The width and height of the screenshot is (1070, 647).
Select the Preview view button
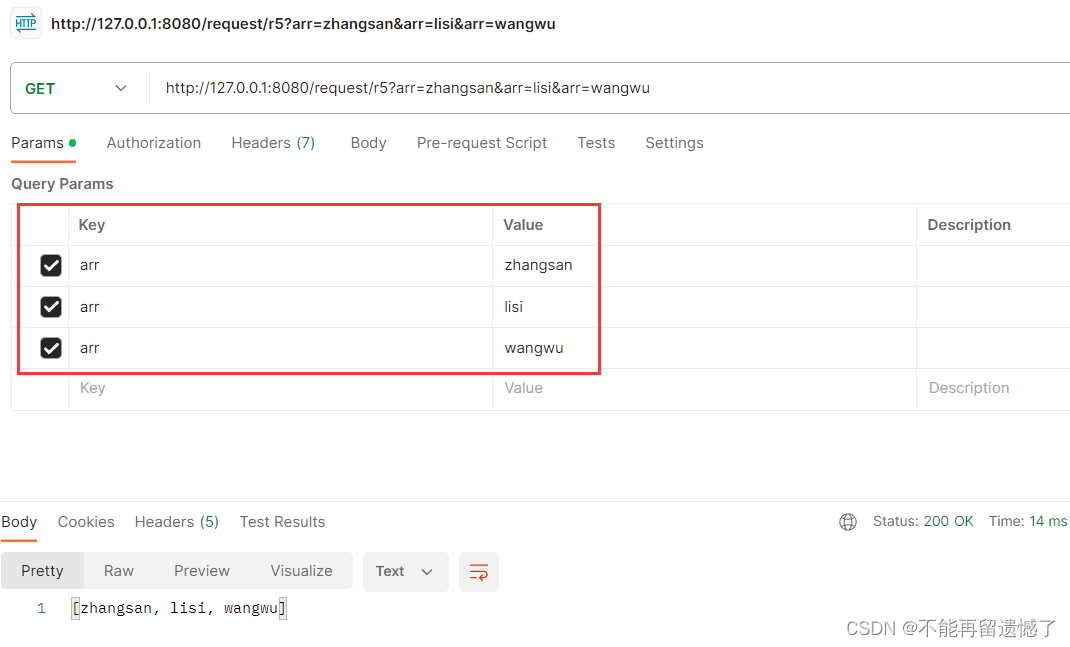[202, 571]
